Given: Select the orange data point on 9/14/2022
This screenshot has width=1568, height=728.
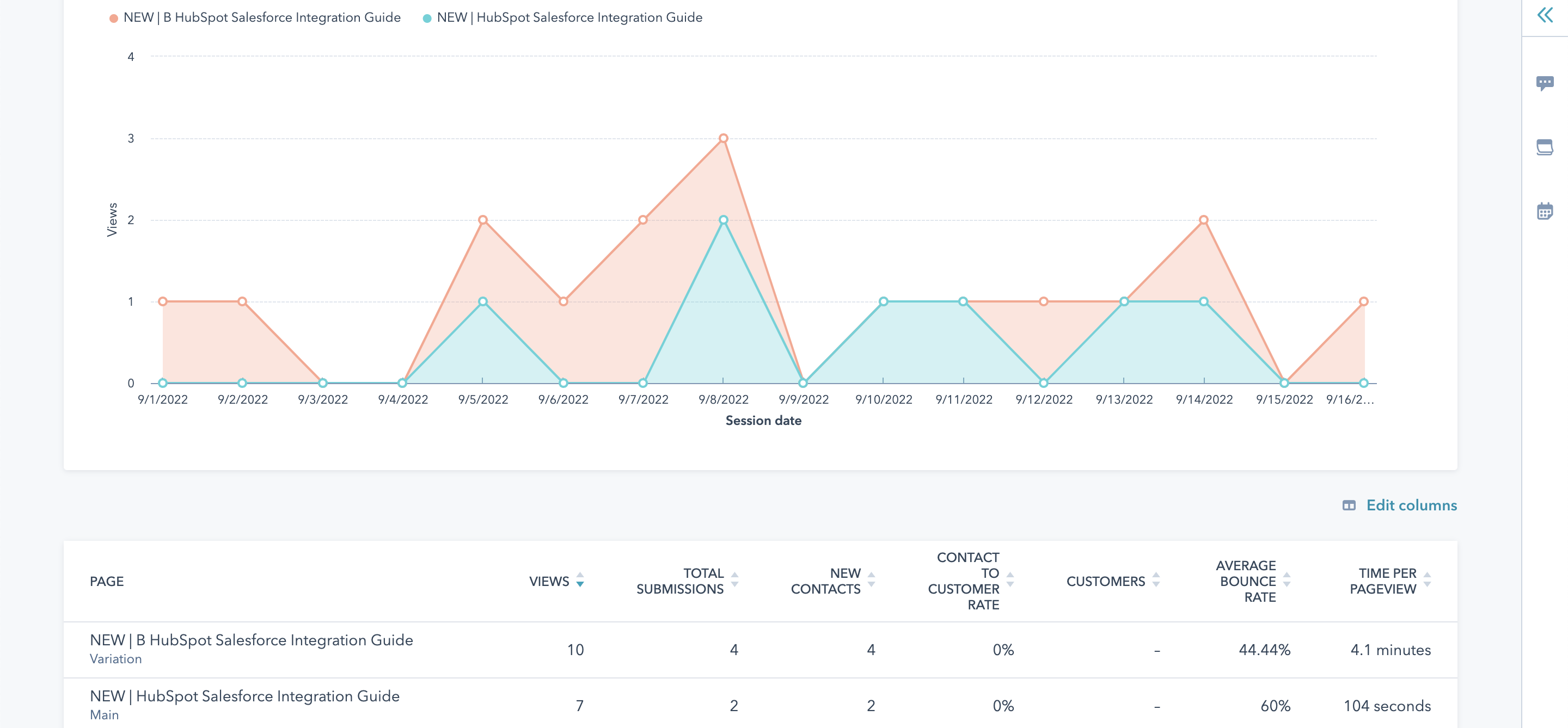Looking at the screenshot, I should point(1203,220).
